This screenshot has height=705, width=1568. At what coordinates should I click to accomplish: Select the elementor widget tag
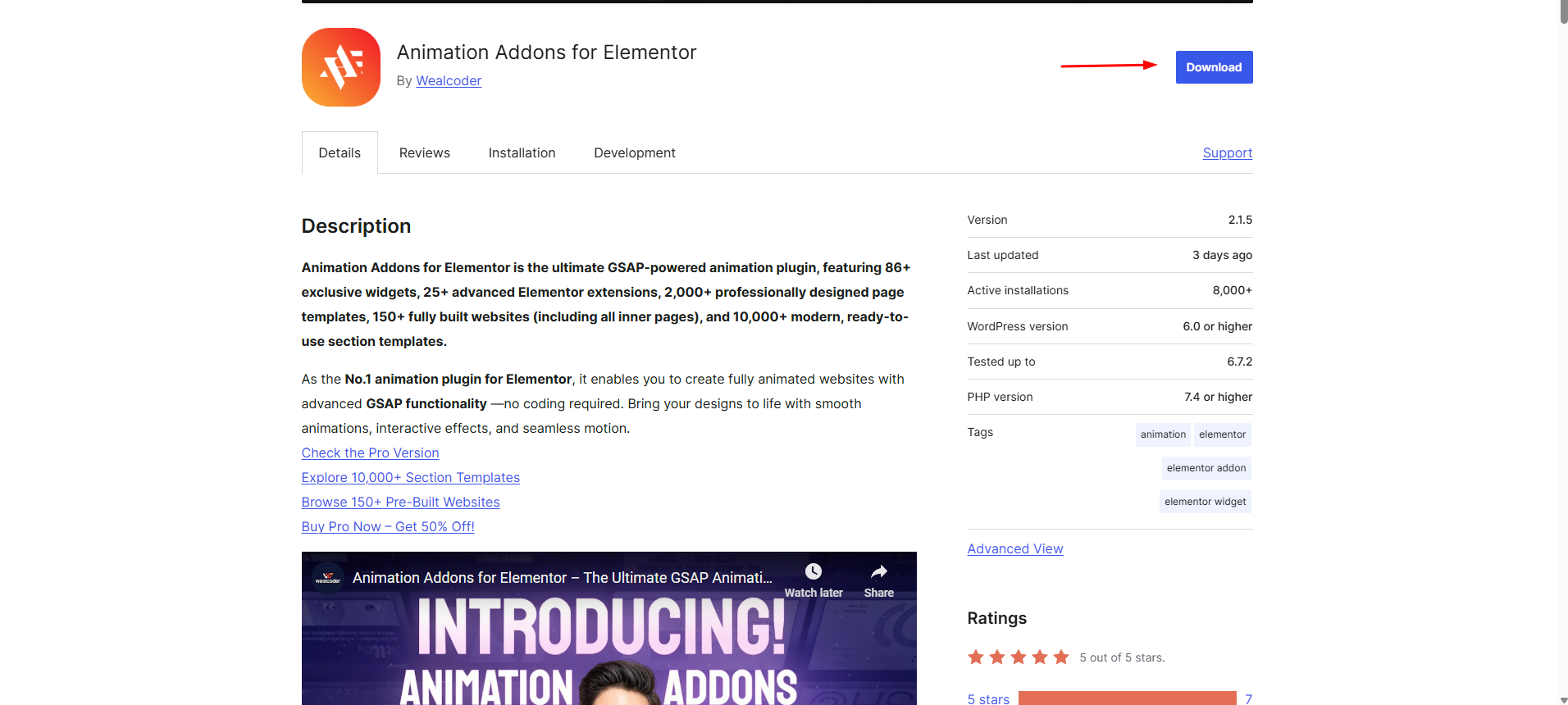(1205, 502)
